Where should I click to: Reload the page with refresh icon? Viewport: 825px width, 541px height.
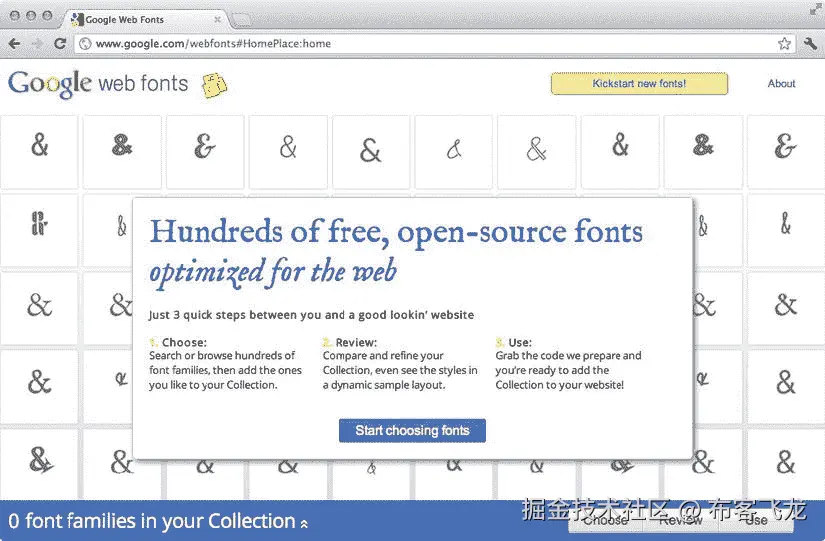(60, 43)
